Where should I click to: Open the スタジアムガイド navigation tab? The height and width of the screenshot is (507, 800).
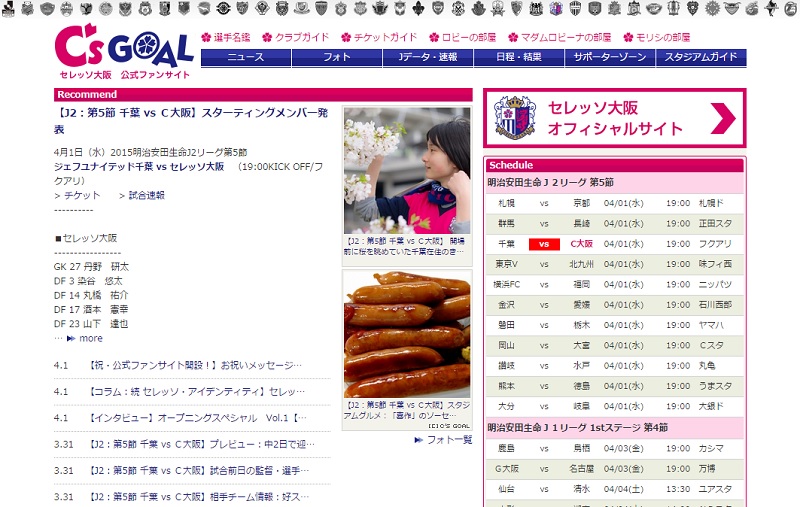click(x=701, y=58)
